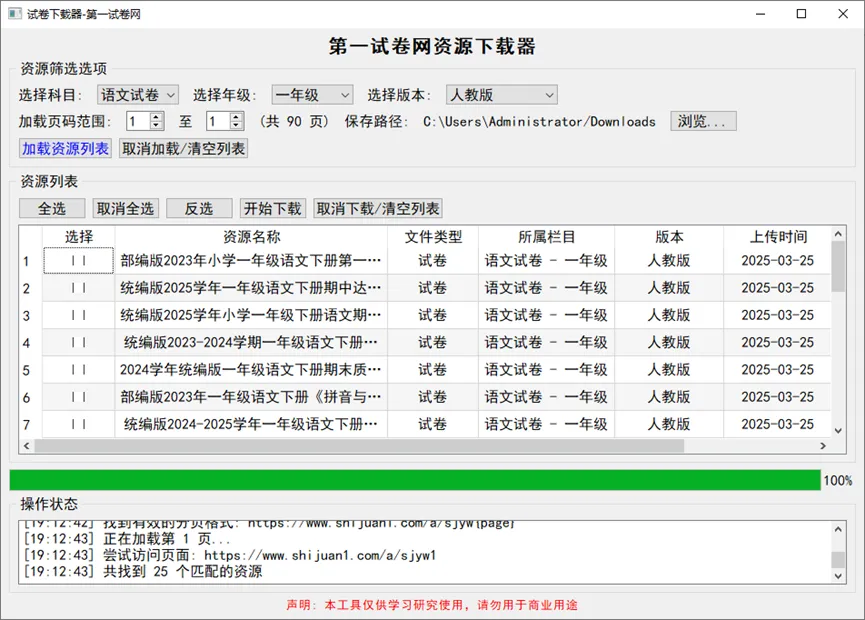Toggle the selection checkbox in row 2

(78, 288)
